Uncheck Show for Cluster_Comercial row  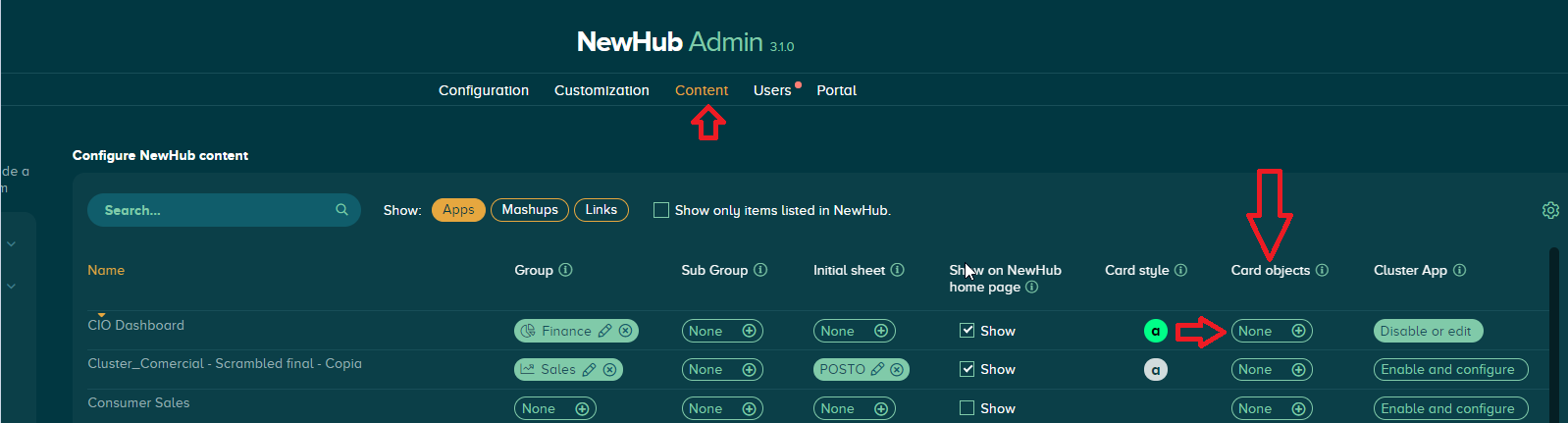(967, 369)
